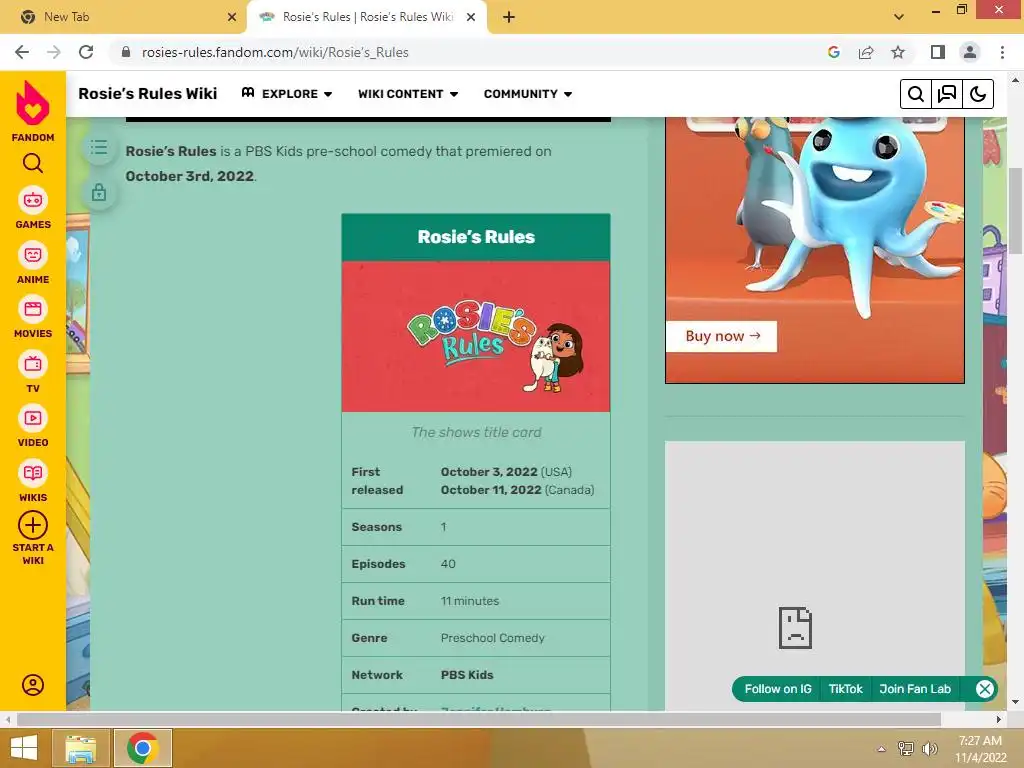Expand the Wiki Content menu
This screenshot has height=768, width=1024.
point(408,94)
